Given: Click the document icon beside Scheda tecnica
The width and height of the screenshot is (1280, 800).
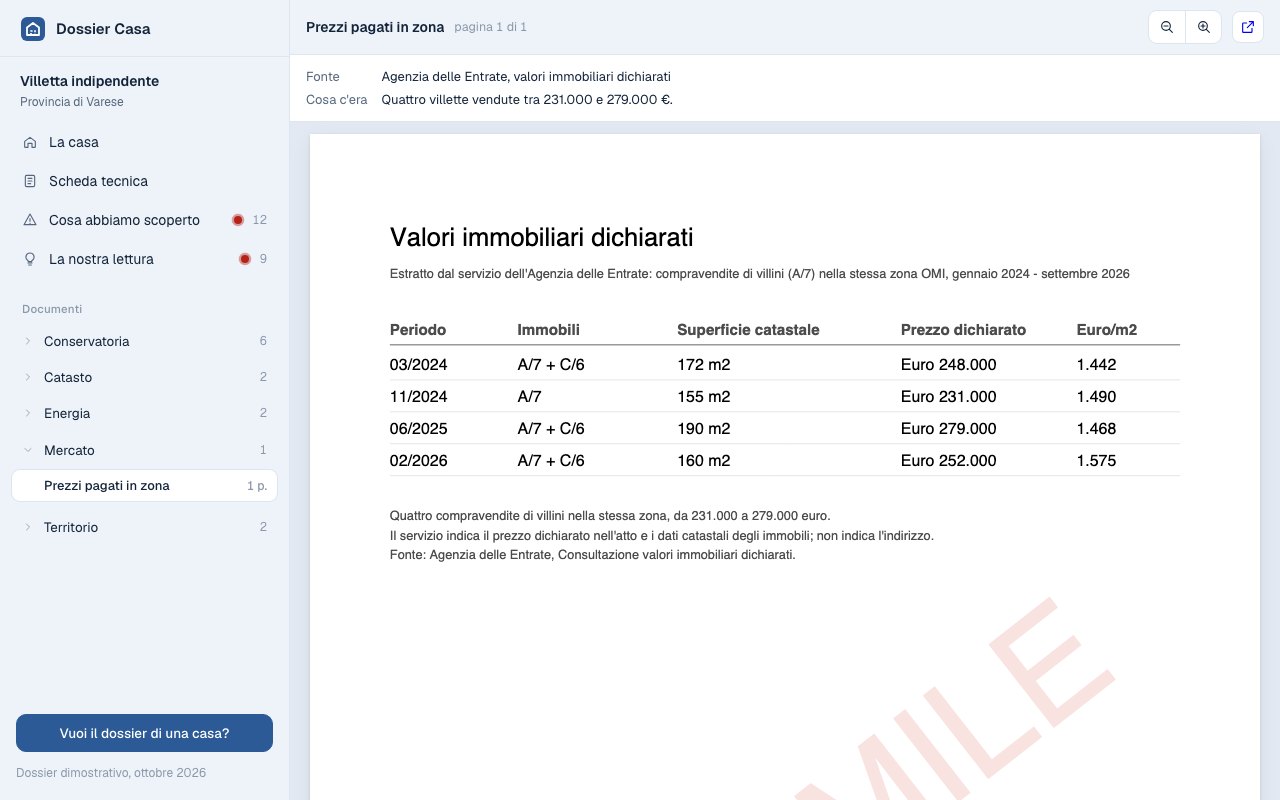Looking at the screenshot, I should [30, 181].
